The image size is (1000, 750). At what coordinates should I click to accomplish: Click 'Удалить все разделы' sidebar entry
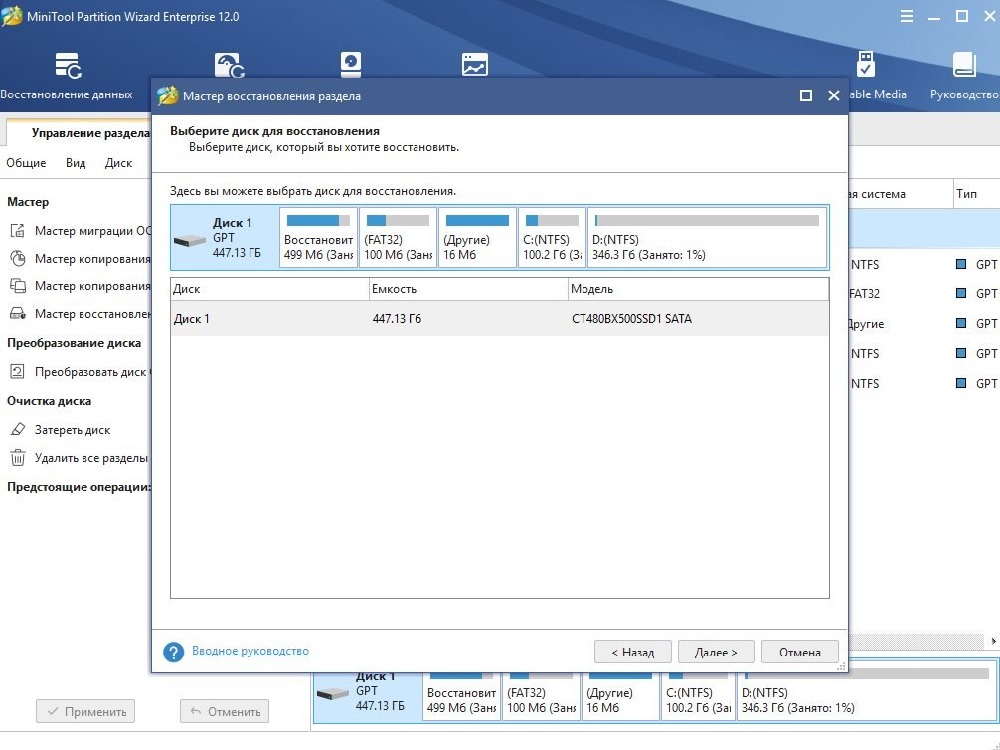91,458
